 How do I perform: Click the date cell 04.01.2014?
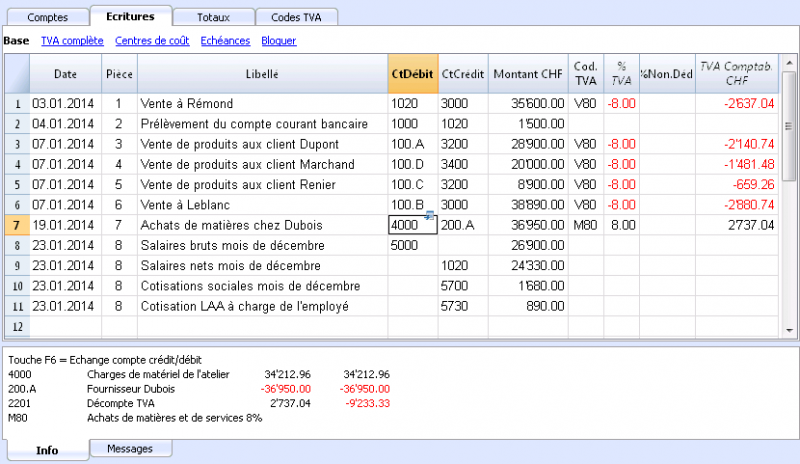(x=65, y=124)
